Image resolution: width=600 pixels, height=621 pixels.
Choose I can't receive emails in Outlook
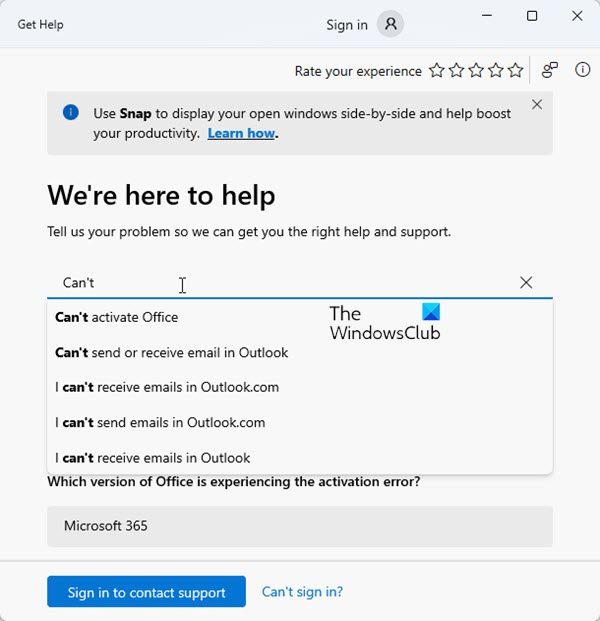point(300,458)
